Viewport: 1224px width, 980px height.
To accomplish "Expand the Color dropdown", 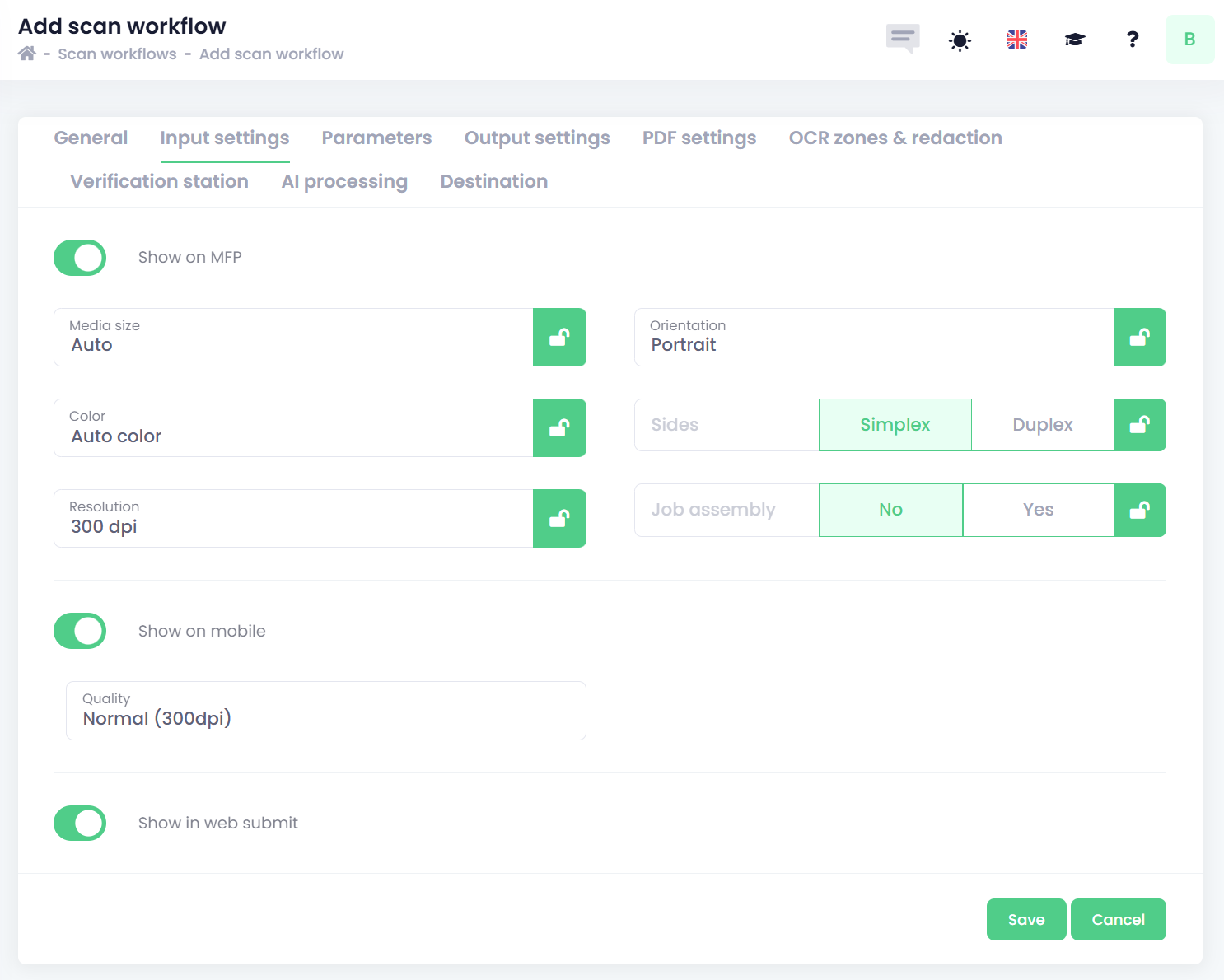I will (293, 427).
